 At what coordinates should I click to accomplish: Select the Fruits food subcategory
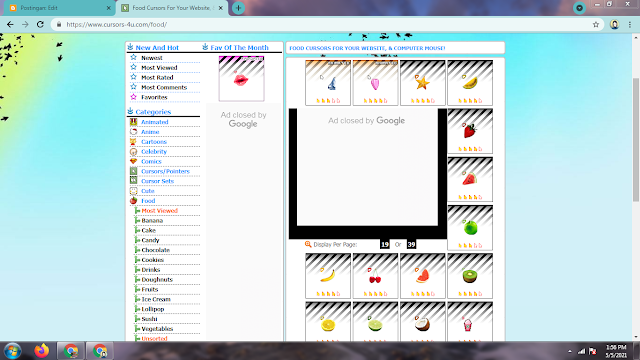tap(150, 289)
